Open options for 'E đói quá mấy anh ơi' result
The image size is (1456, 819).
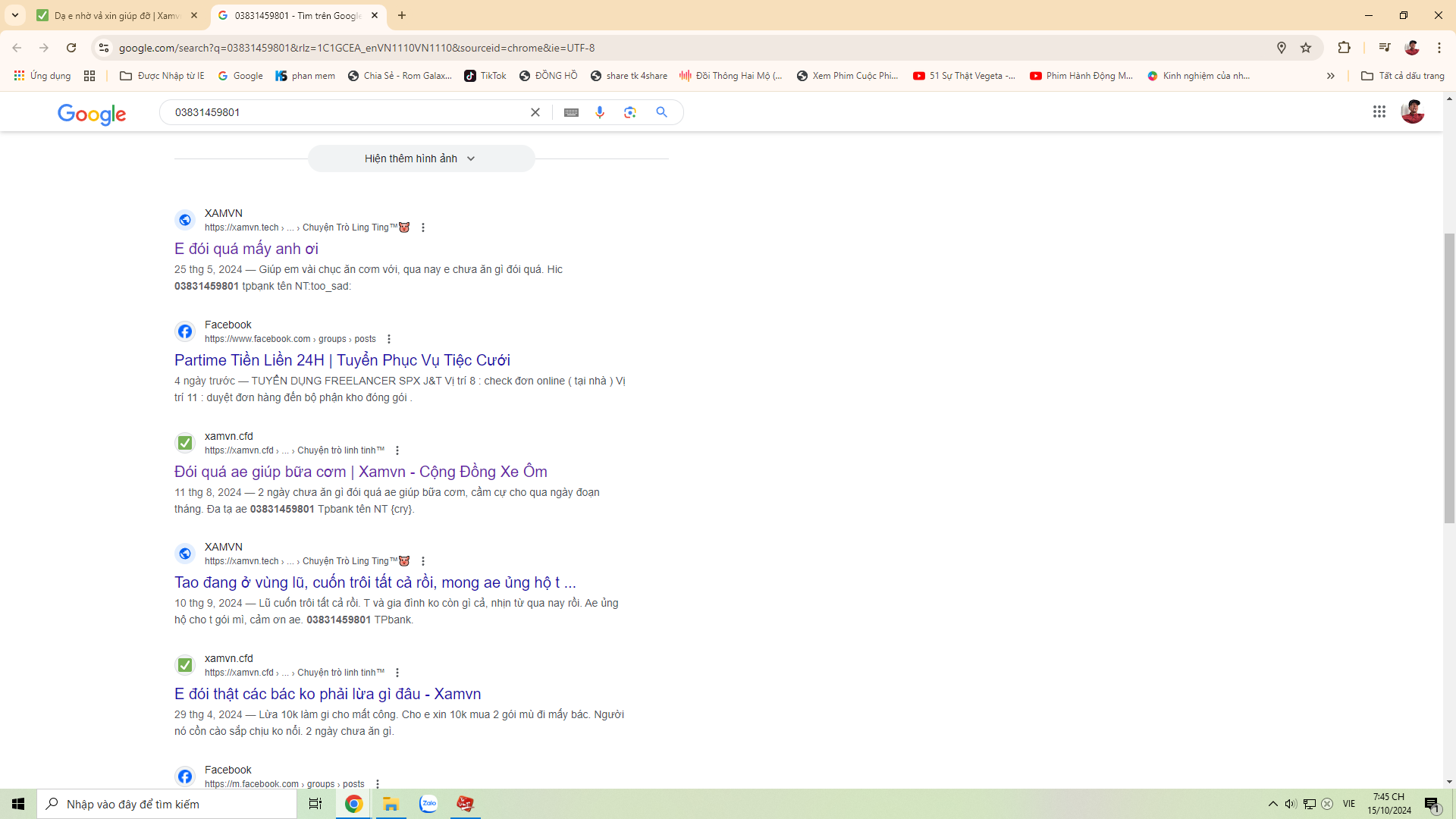click(x=423, y=227)
